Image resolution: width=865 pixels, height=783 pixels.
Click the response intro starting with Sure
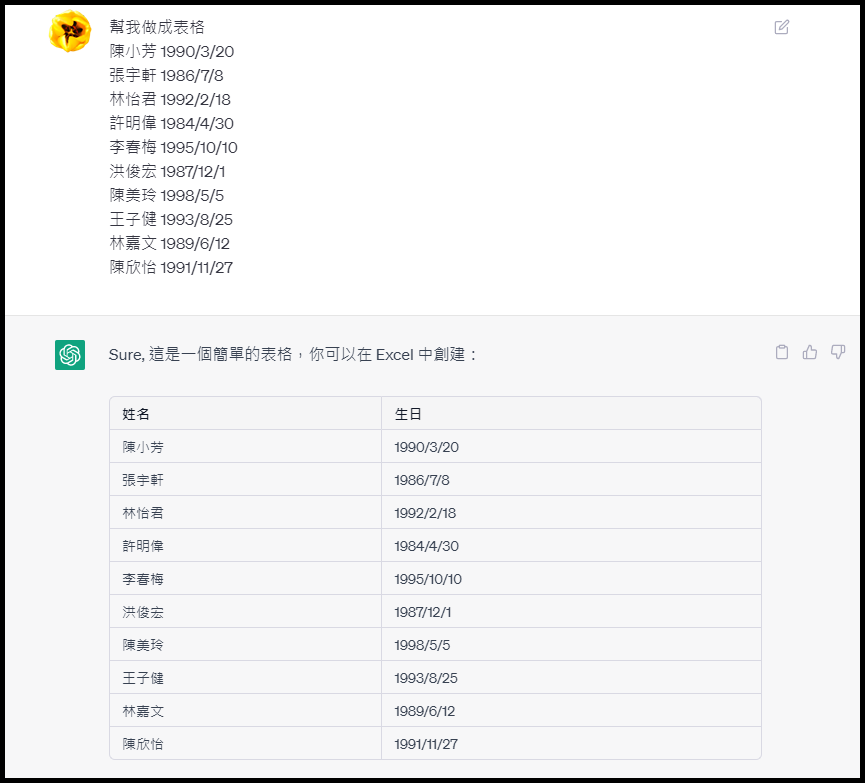[x=293, y=354]
